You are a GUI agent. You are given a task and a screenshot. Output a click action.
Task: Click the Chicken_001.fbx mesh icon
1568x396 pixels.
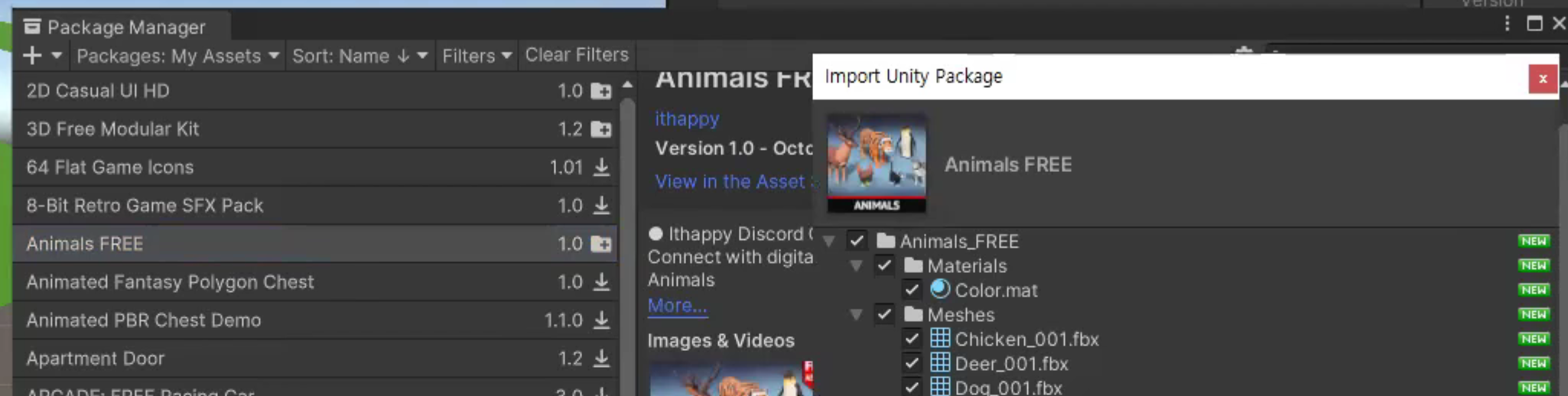click(x=940, y=338)
